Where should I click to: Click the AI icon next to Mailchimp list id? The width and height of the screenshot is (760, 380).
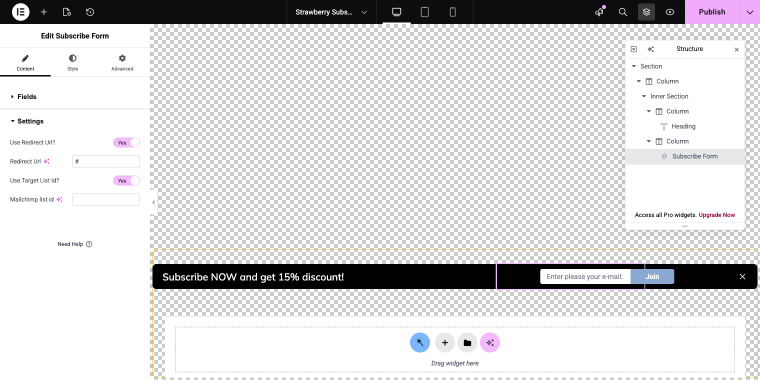[59, 199]
